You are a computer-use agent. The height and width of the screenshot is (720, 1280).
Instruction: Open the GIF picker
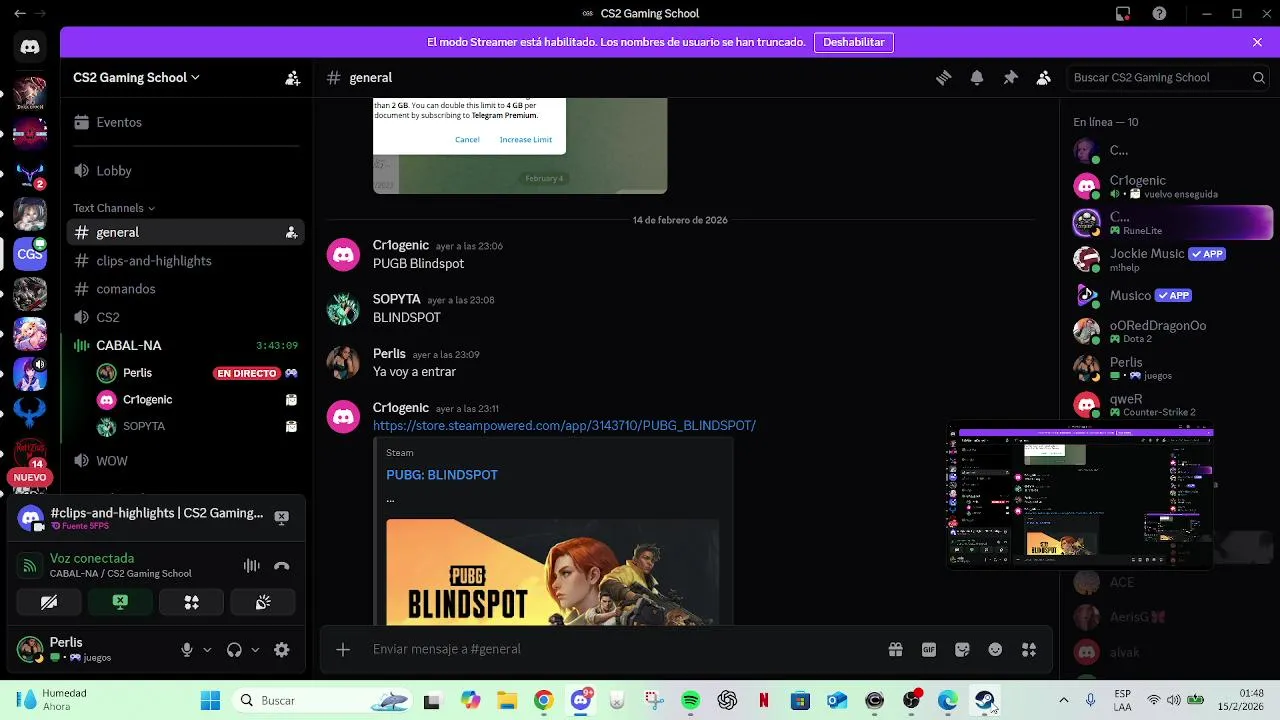click(x=929, y=649)
